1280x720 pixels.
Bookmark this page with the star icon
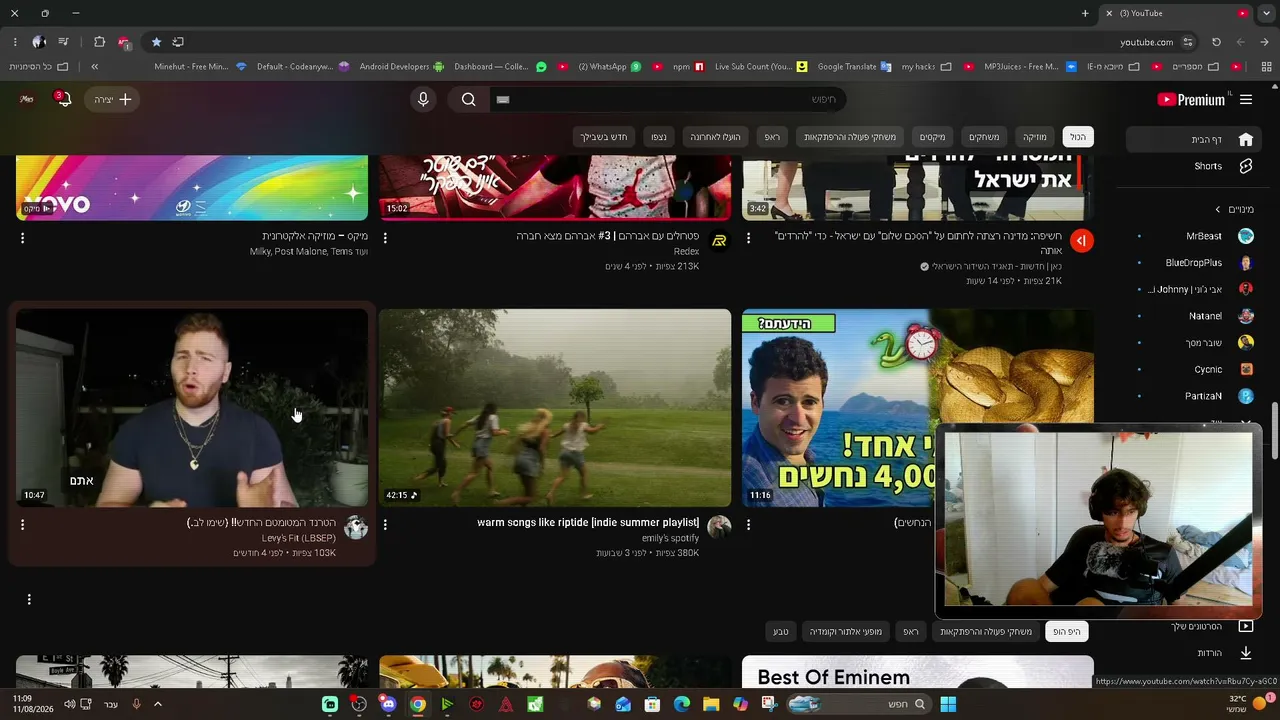tap(156, 42)
